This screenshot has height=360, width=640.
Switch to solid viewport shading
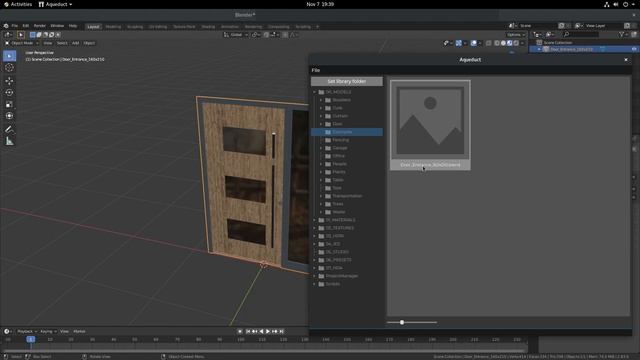(x=503, y=43)
